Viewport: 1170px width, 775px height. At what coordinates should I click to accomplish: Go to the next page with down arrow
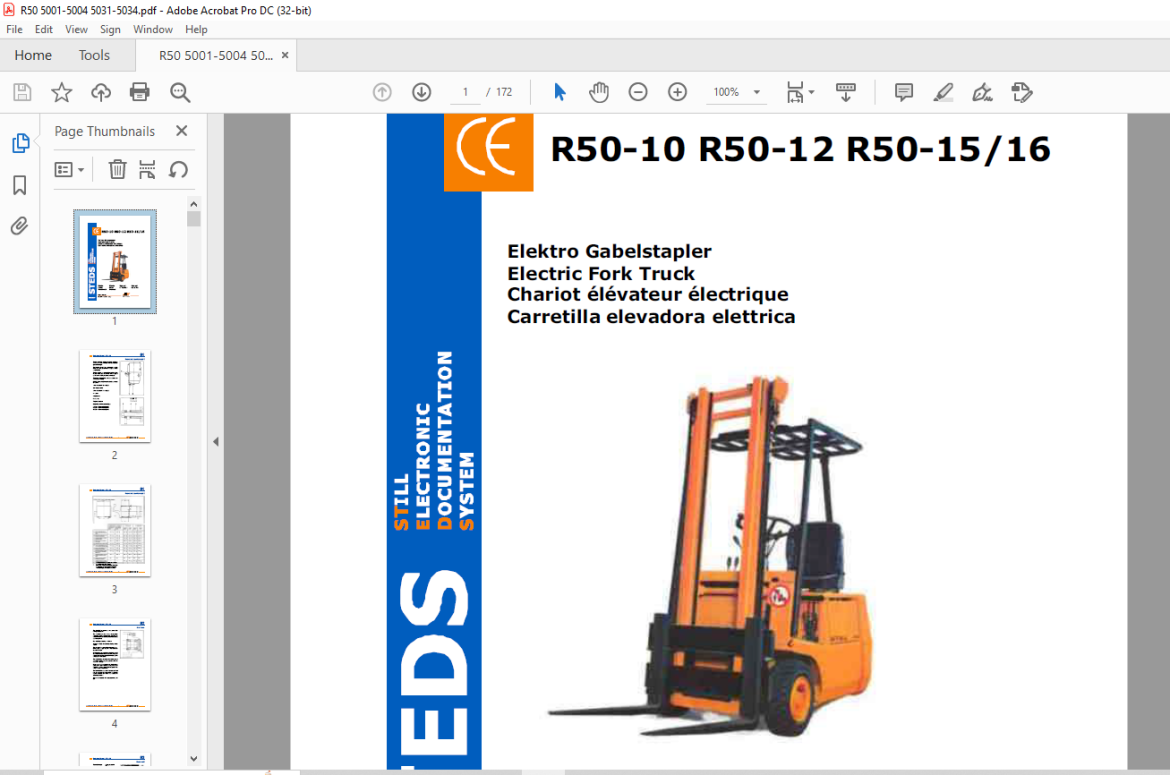[422, 92]
